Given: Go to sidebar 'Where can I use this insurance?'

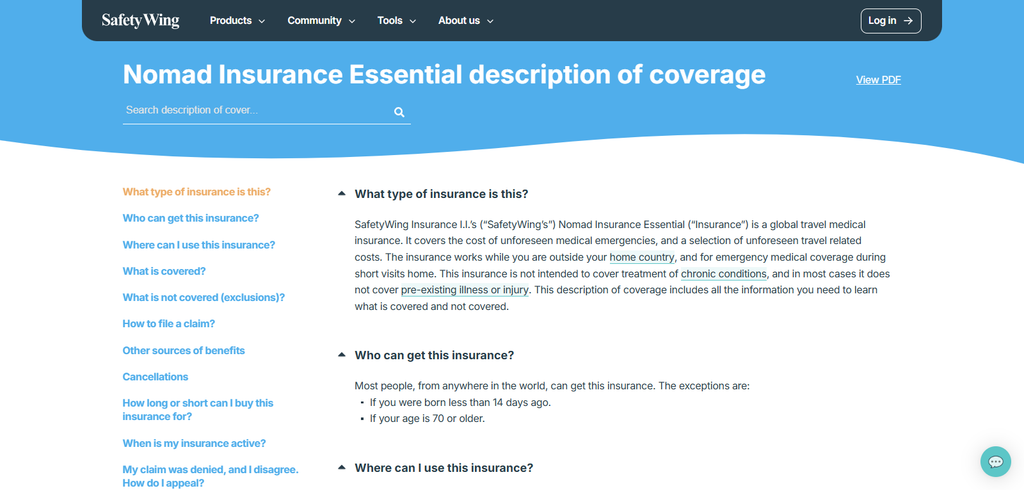Looking at the screenshot, I should [x=199, y=245].
